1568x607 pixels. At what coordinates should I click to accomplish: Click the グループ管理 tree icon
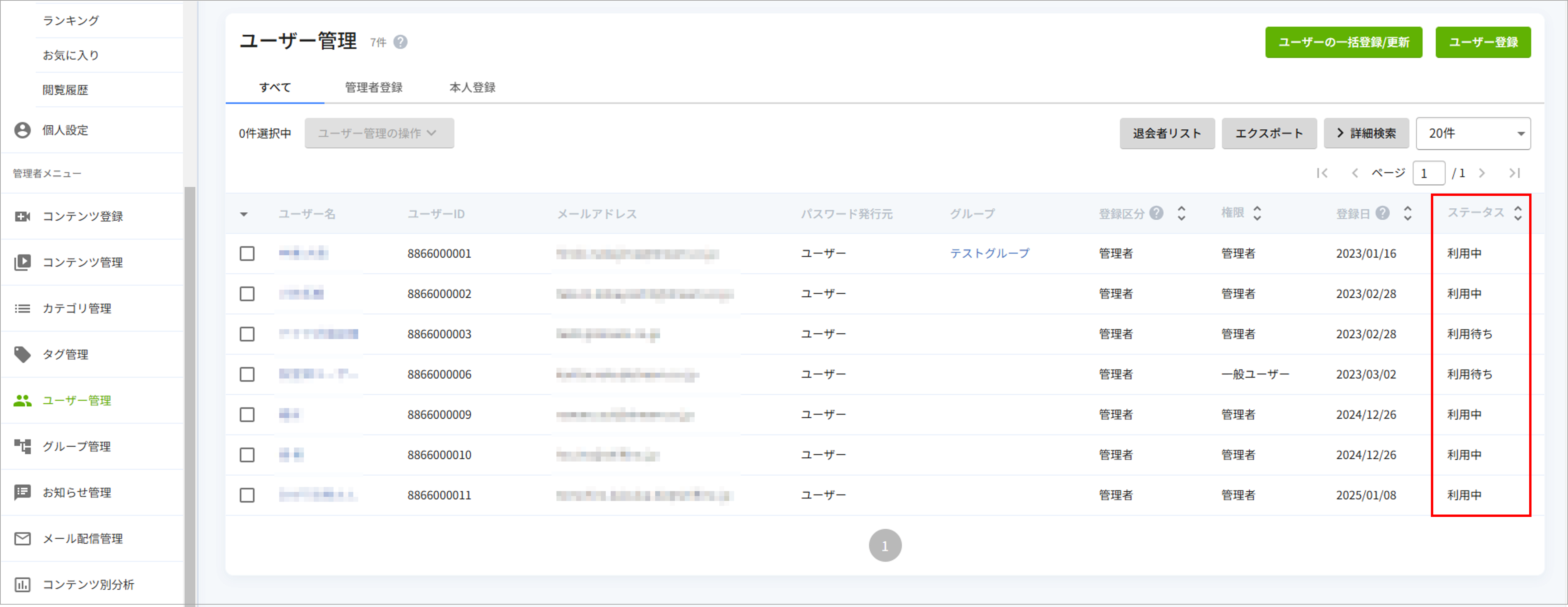(x=22, y=446)
